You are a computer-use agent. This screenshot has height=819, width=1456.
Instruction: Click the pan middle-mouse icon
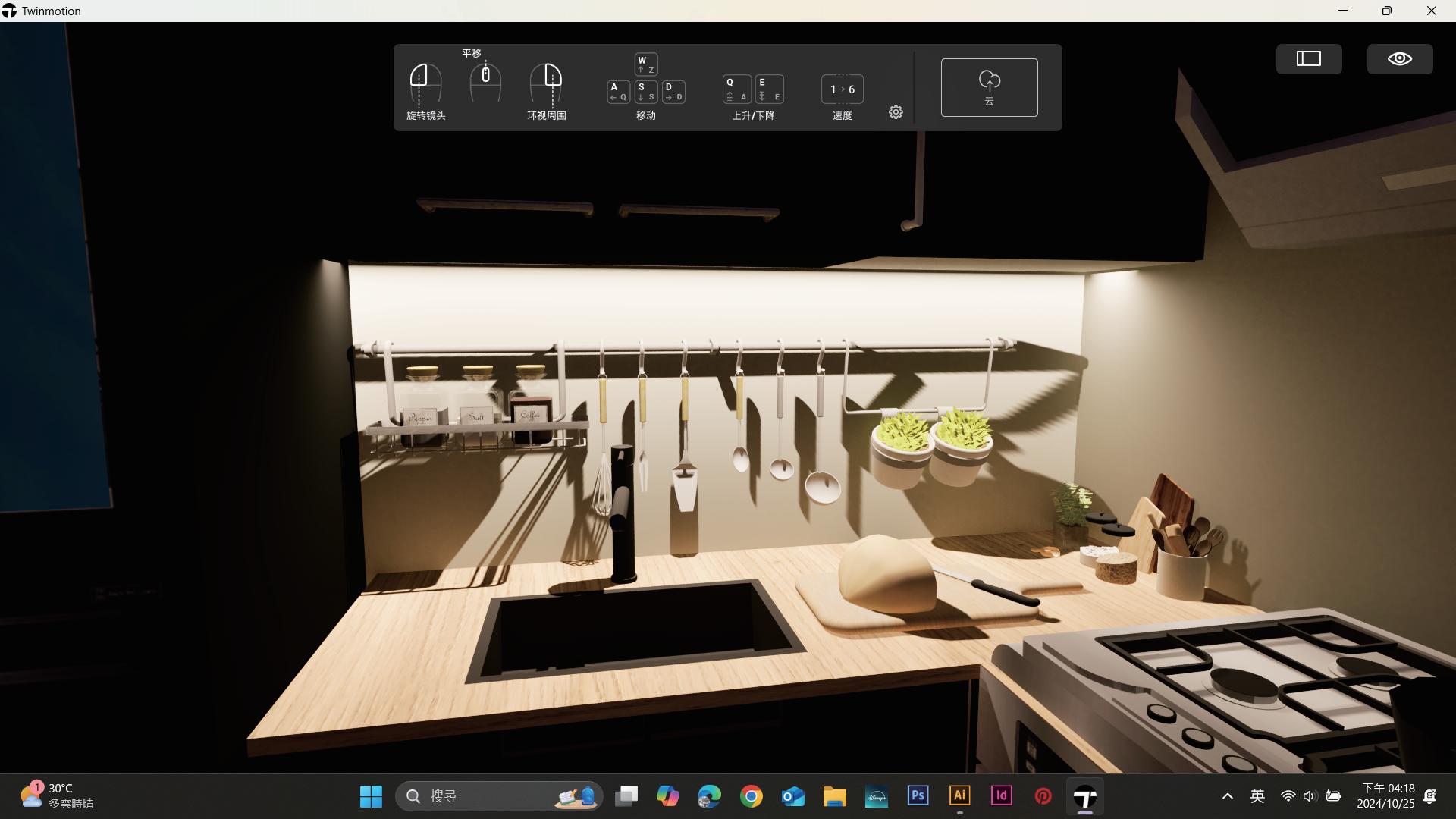485,81
